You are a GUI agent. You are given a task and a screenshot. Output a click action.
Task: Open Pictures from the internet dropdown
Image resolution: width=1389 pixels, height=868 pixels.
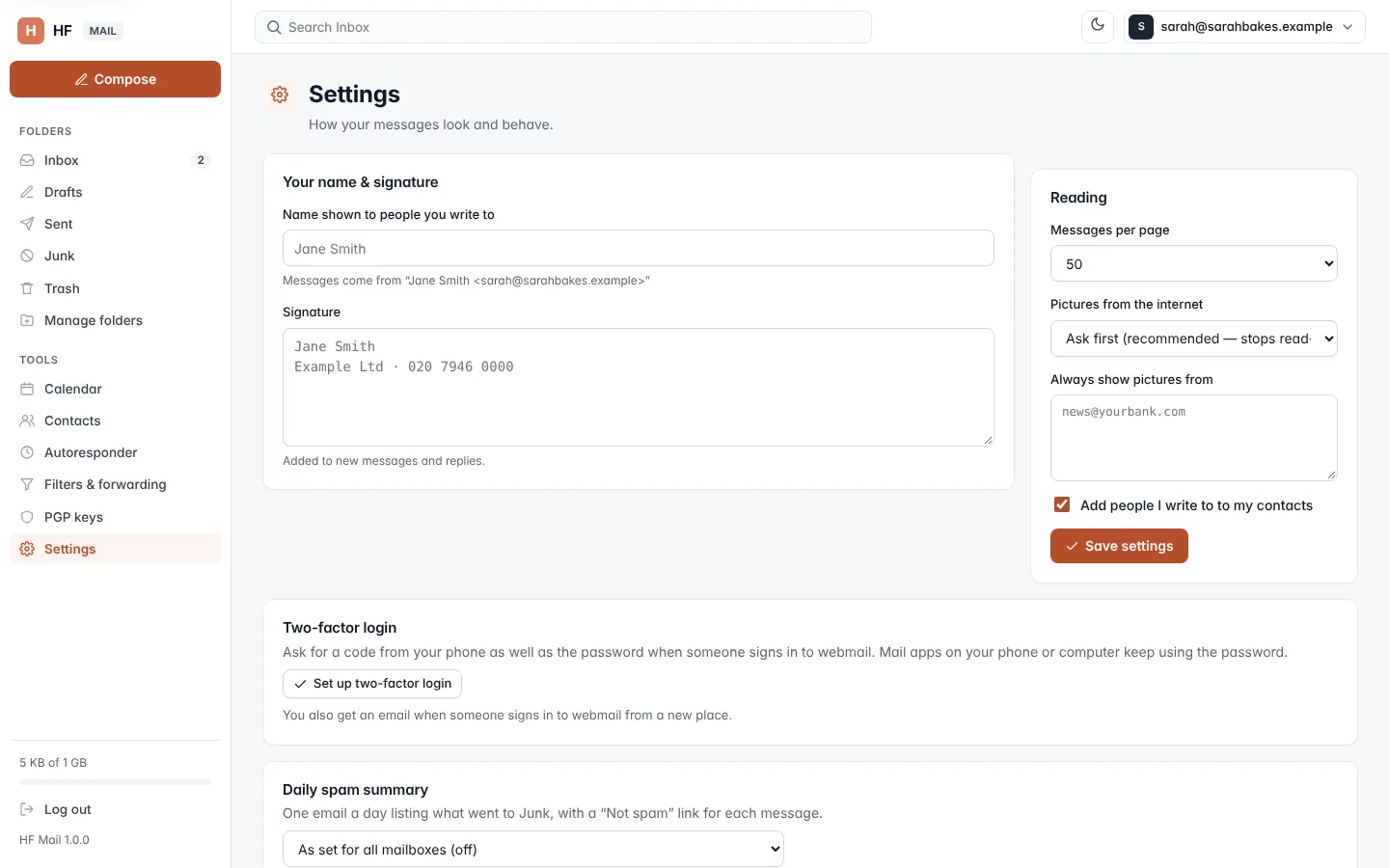coord(1194,339)
